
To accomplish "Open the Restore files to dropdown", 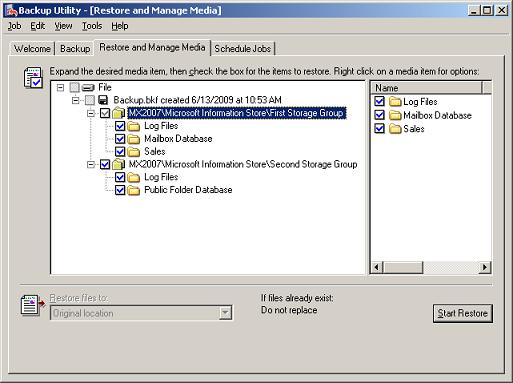I will (225, 313).
